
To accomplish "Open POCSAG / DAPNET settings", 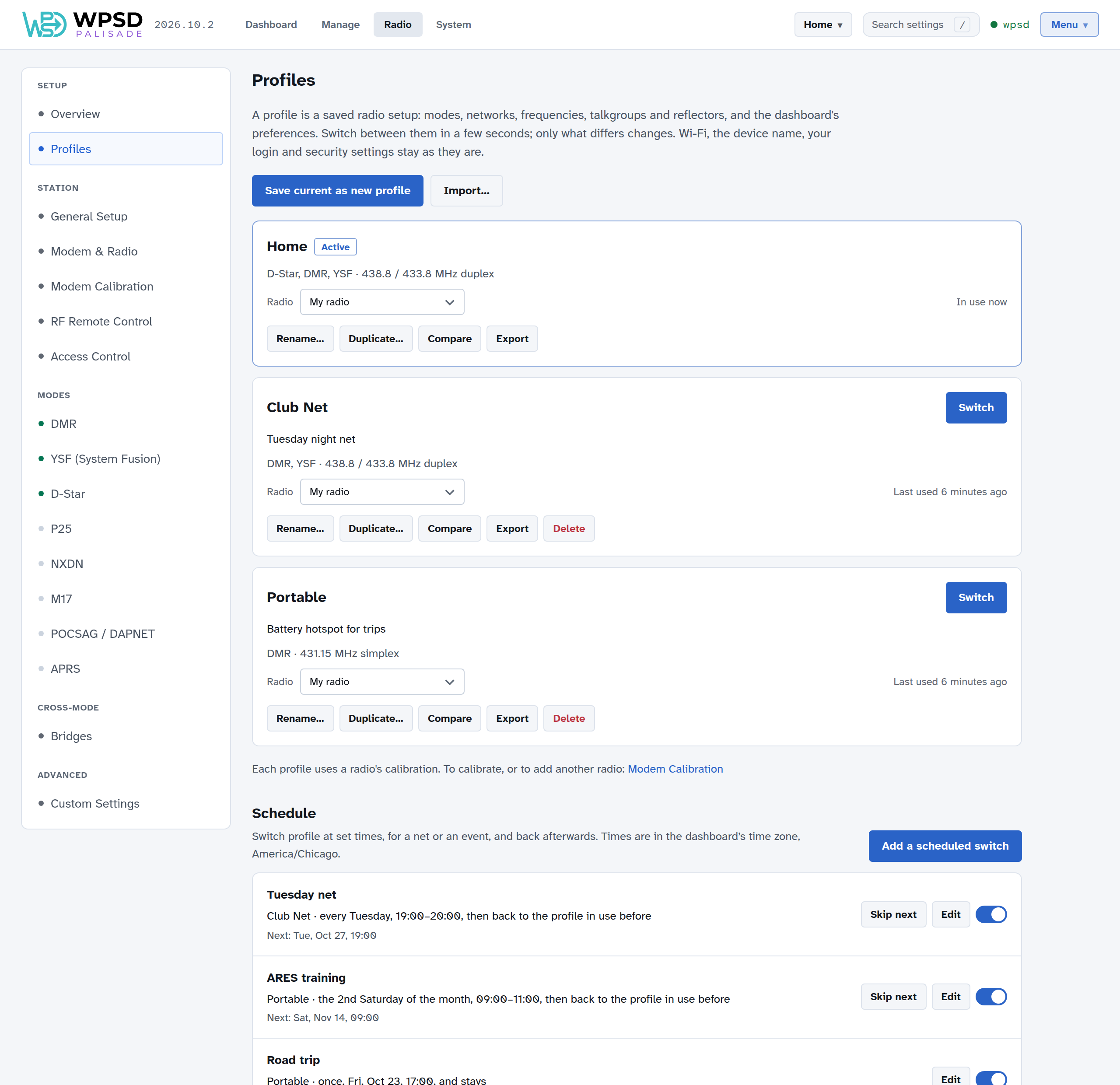I will click(x=126, y=633).
